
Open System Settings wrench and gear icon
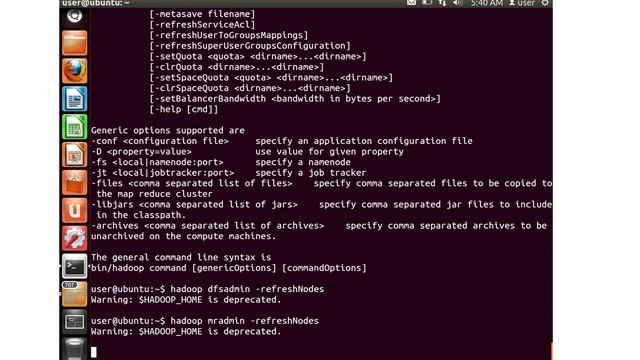[74, 238]
